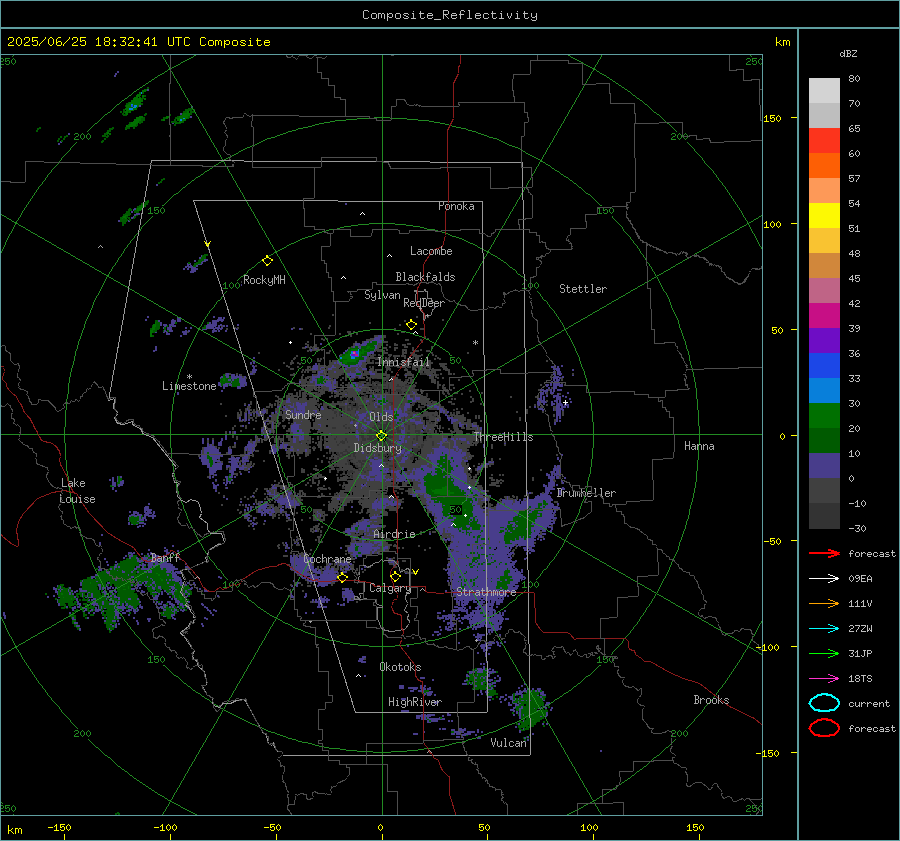Screen dimensions: 900x841
Task: Click the Composite_Reflectivity title
Action: 450,15
